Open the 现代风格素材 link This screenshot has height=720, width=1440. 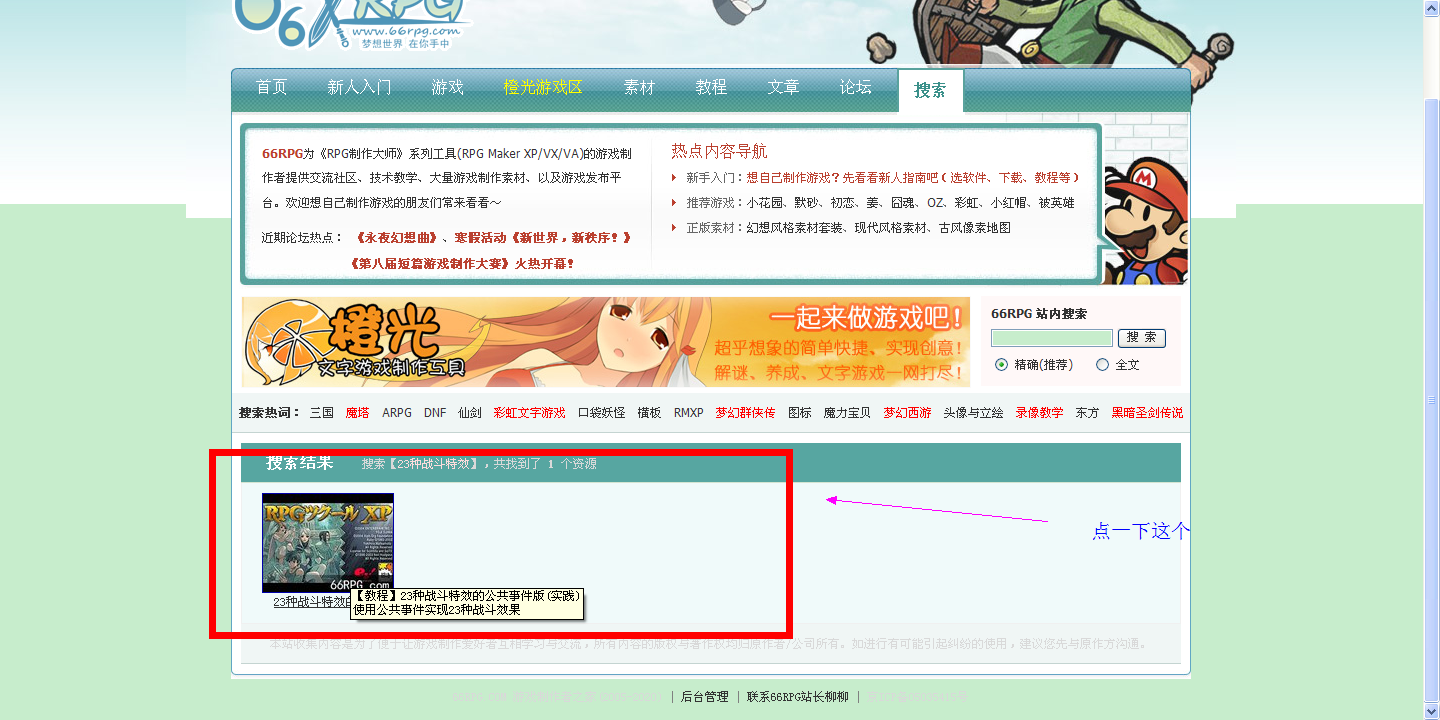point(891,227)
